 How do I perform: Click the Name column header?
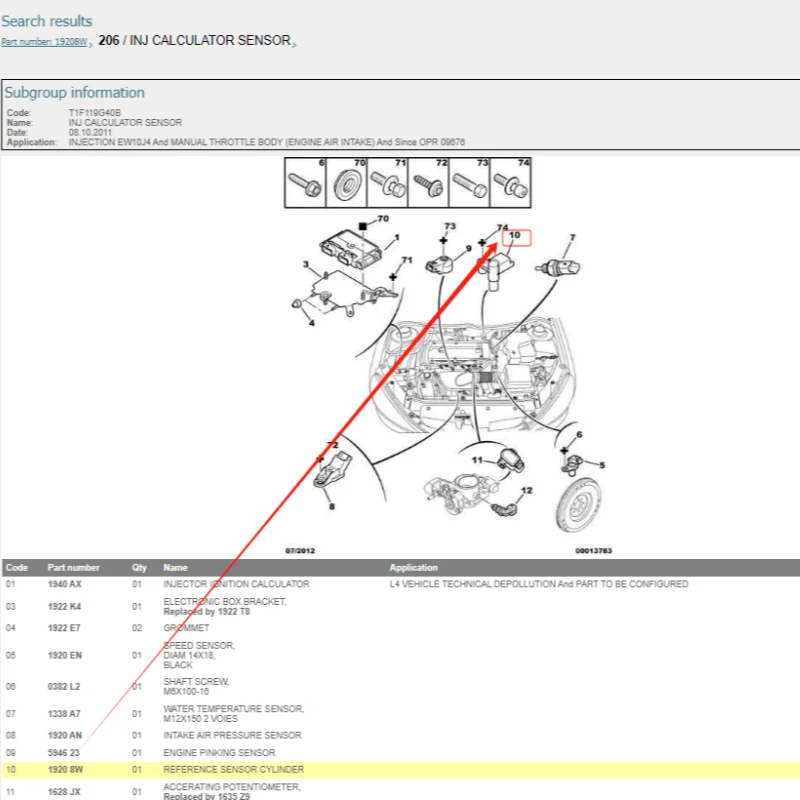point(175,568)
